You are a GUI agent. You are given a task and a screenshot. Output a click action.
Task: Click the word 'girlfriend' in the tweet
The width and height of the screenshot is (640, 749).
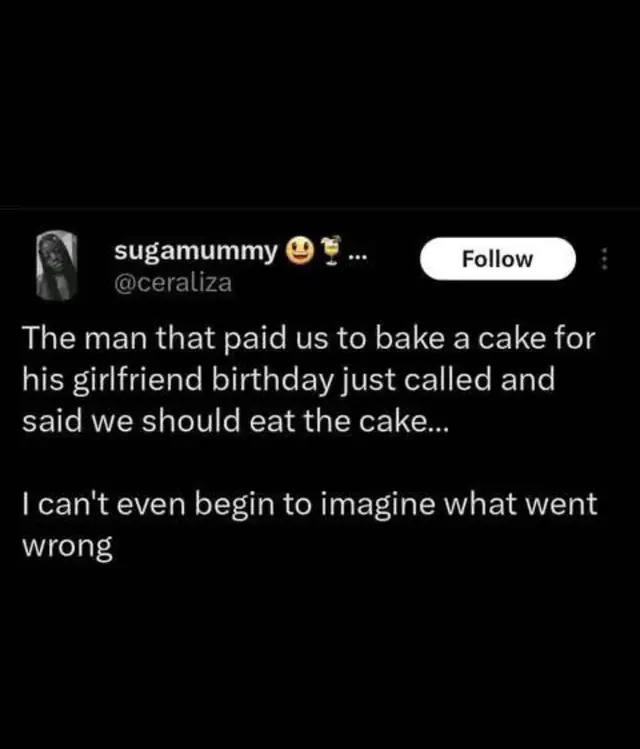tap(138, 380)
